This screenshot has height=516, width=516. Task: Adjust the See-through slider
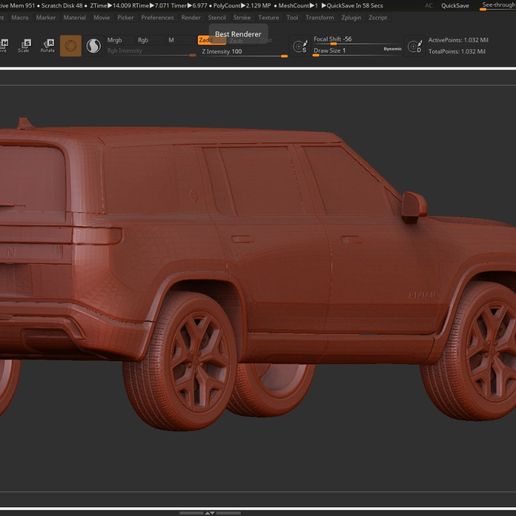point(498,6)
